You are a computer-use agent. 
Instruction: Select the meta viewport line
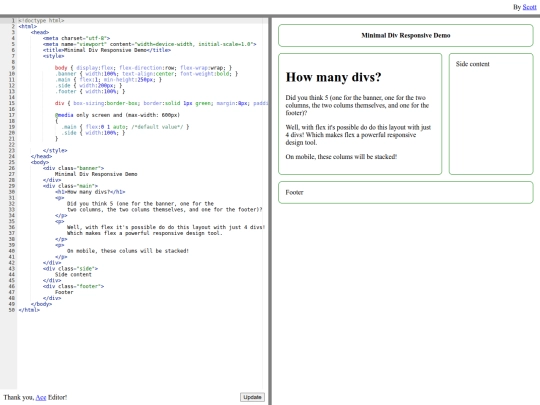click(149, 44)
